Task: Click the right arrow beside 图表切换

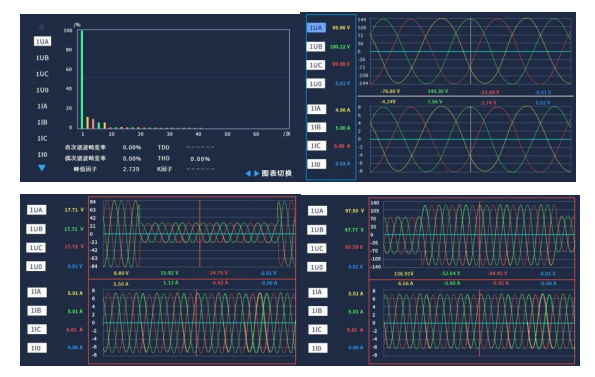Action: (257, 173)
